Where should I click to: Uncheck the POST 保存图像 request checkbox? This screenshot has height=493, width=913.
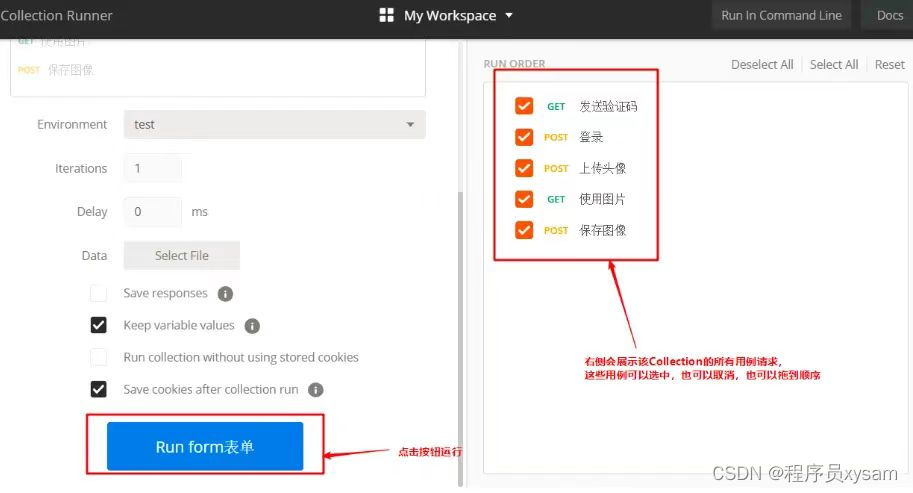[x=524, y=230]
